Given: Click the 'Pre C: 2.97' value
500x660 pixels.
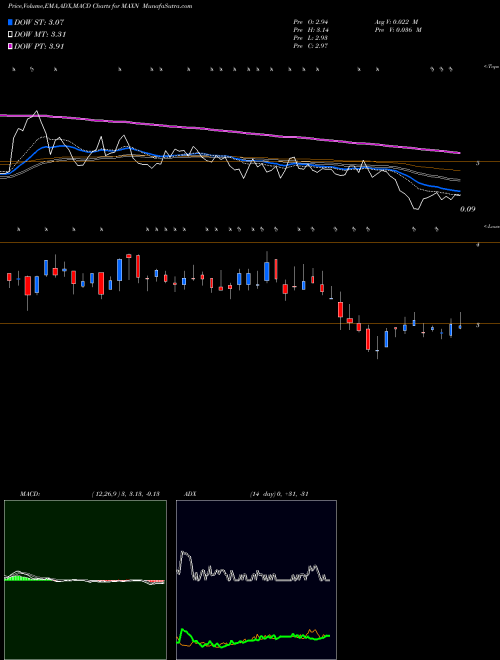Looking at the screenshot, I should tap(311, 46).
